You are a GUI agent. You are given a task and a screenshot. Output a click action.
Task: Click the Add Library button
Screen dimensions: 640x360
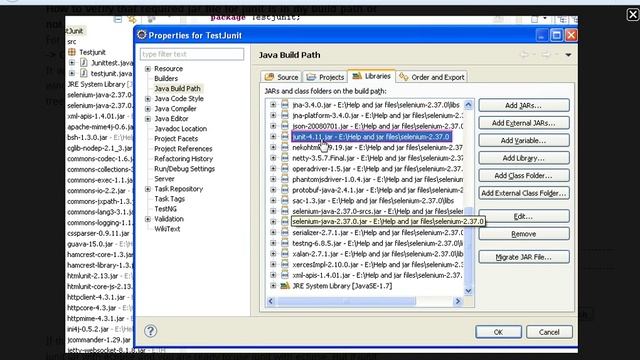point(524,158)
